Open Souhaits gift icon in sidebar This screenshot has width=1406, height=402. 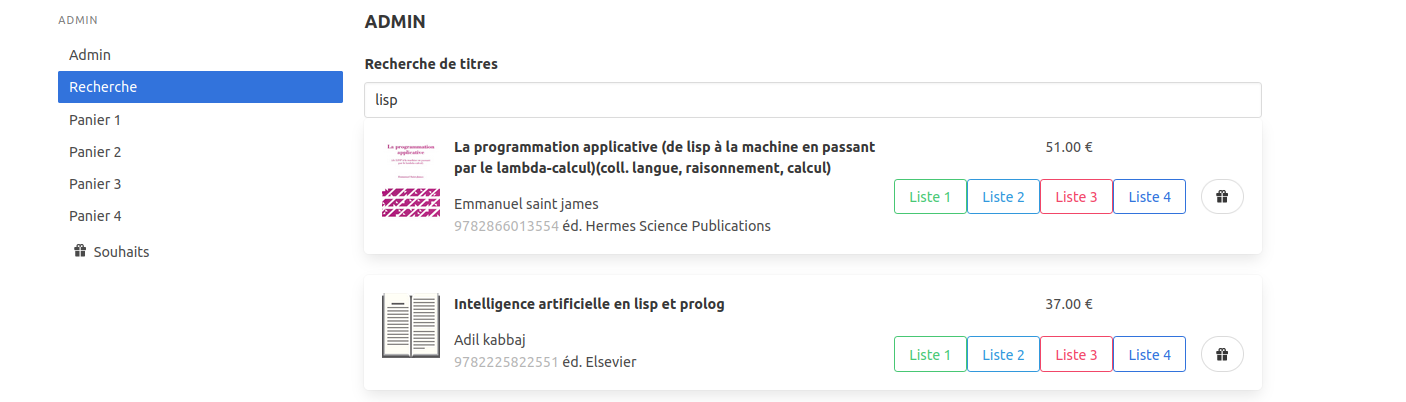(x=81, y=251)
